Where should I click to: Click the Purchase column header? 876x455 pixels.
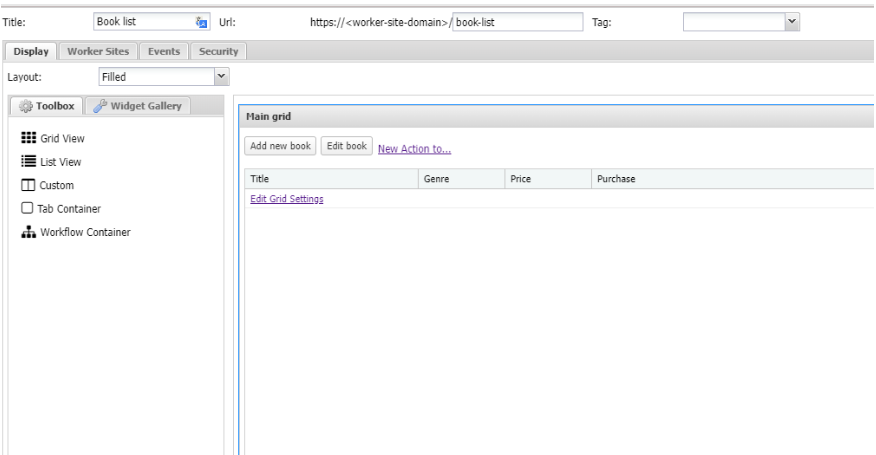[x=733, y=179]
